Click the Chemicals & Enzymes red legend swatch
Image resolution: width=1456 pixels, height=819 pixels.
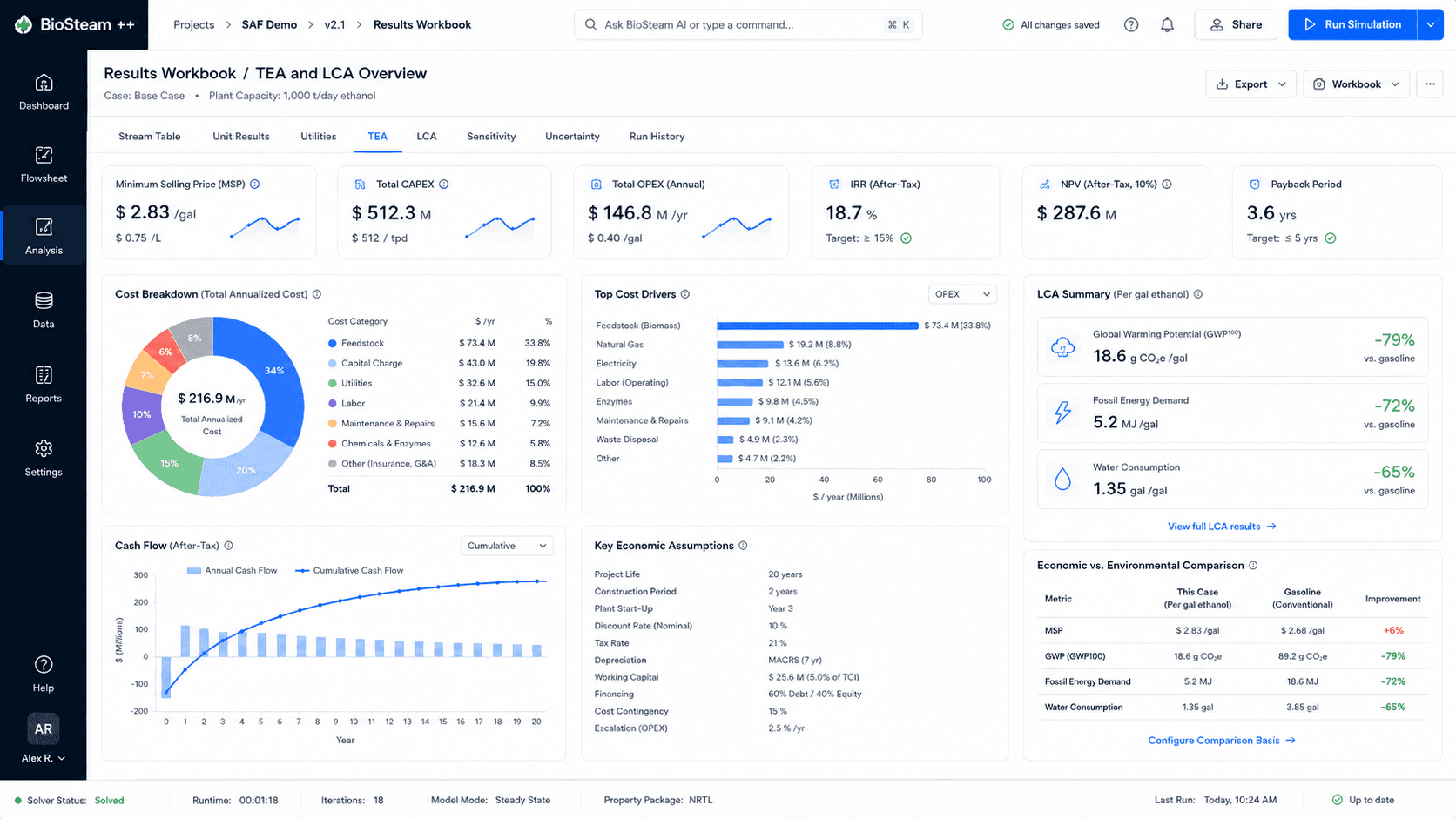tap(333, 444)
